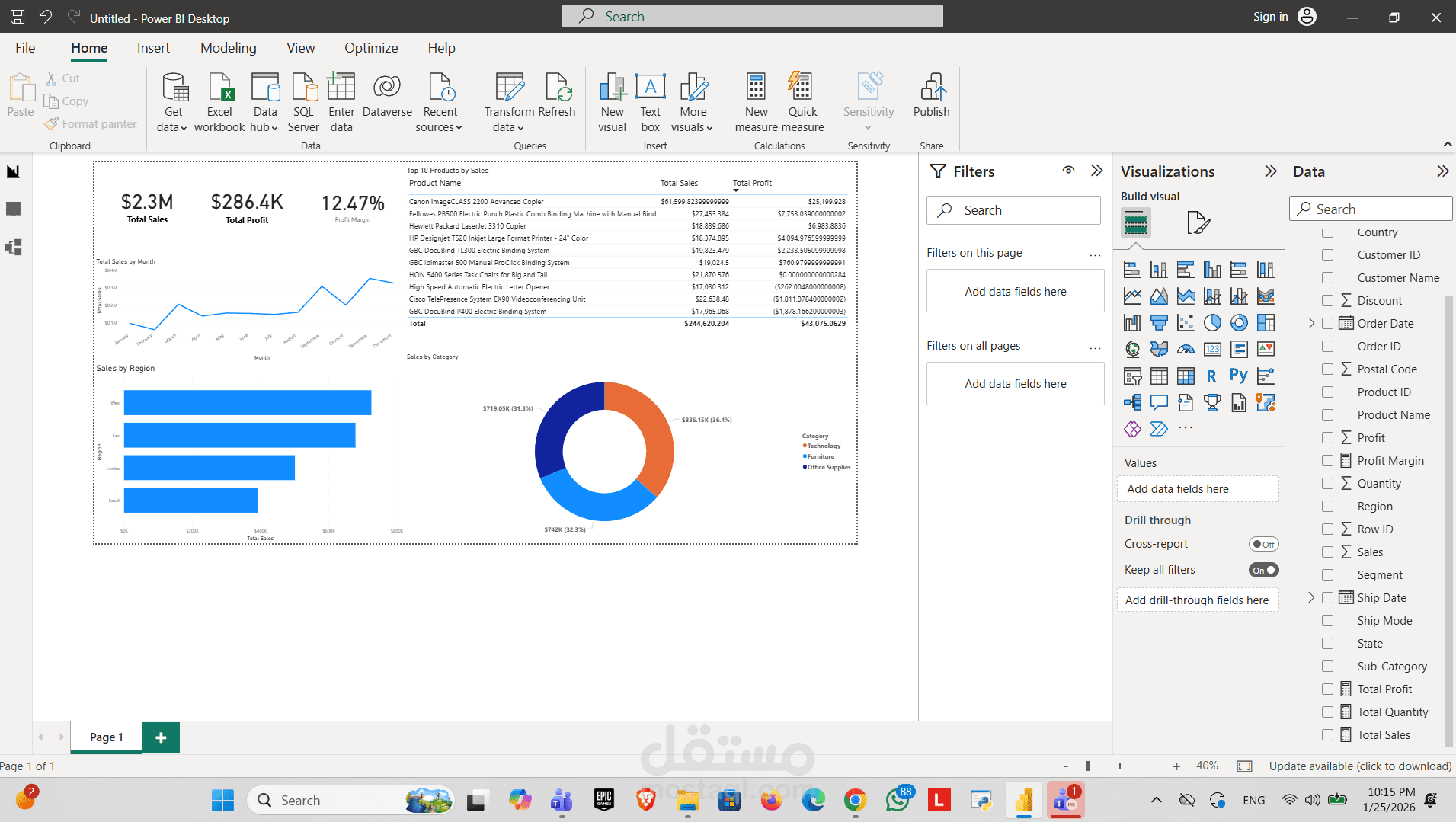Image resolution: width=1456 pixels, height=822 pixels.
Task: Collapse the Visualizations pane
Action: point(1270,171)
